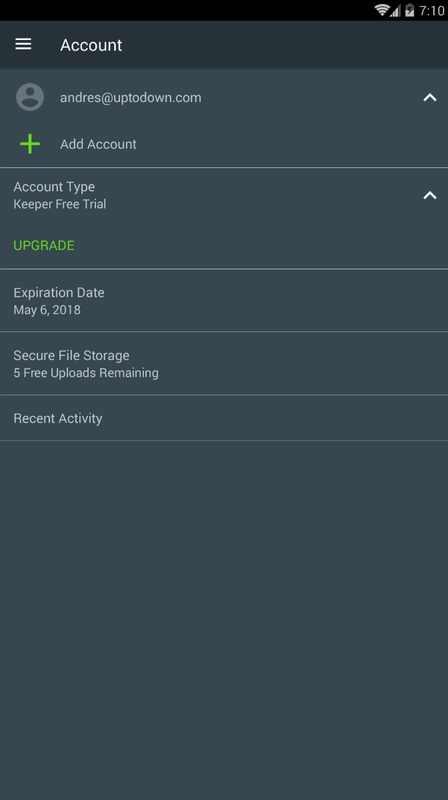This screenshot has height=800, width=448.
Task: Tap the Wi-Fi status icon
Action: [x=382, y=10]
